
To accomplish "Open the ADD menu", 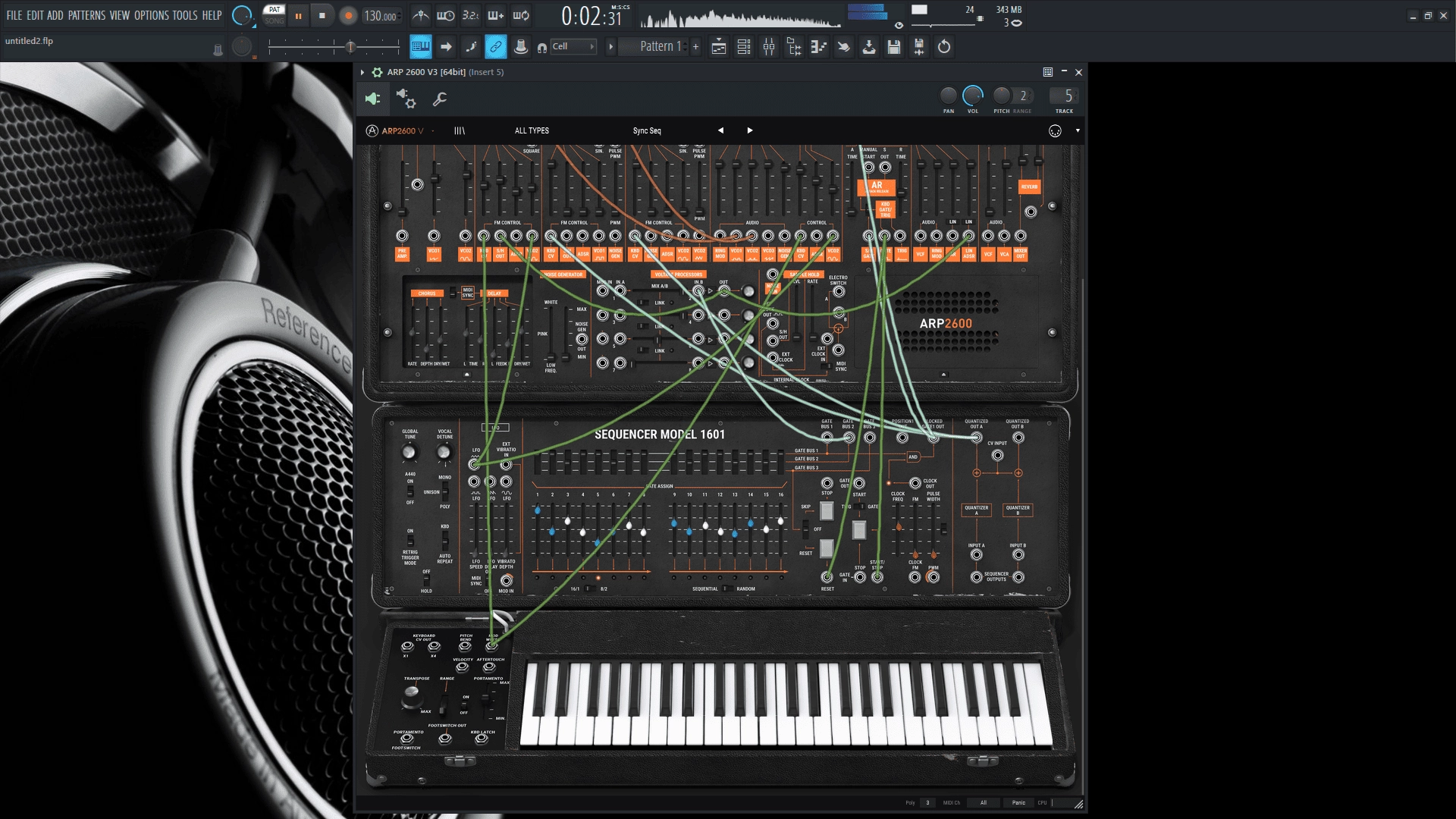I will (55, 15).
